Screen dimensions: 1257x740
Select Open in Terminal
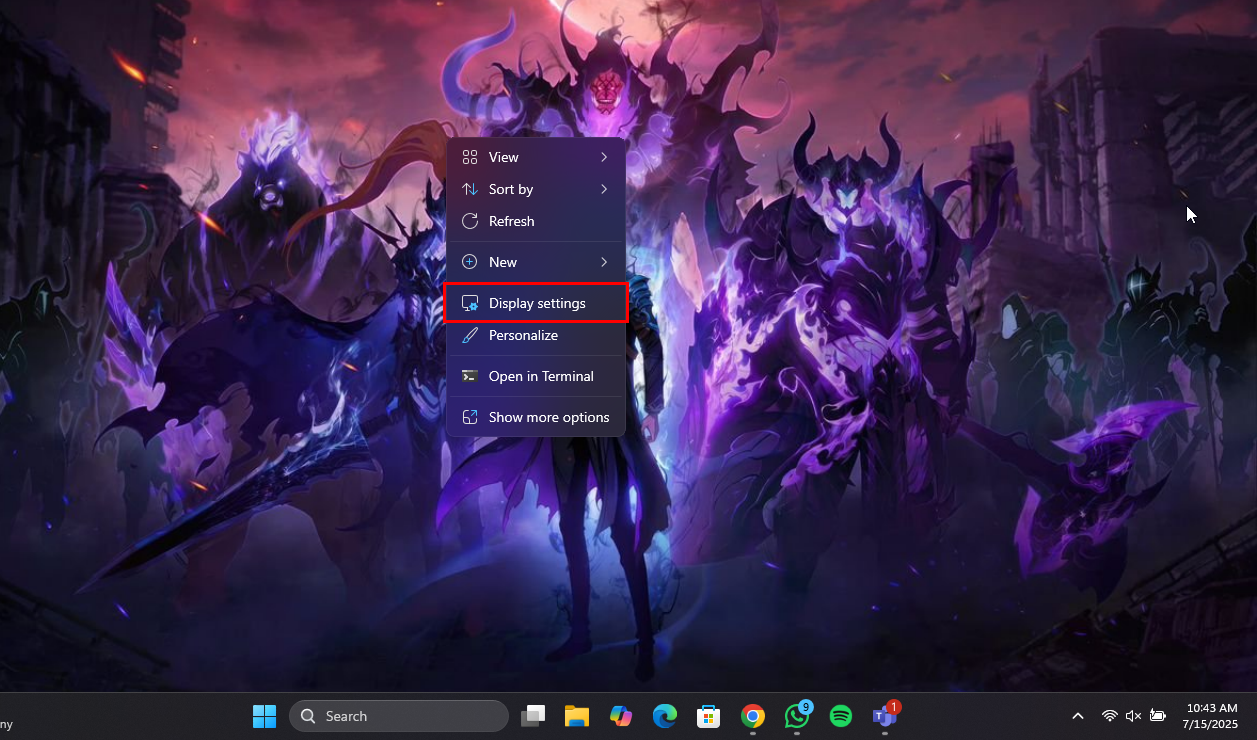(x=536, y=376)
